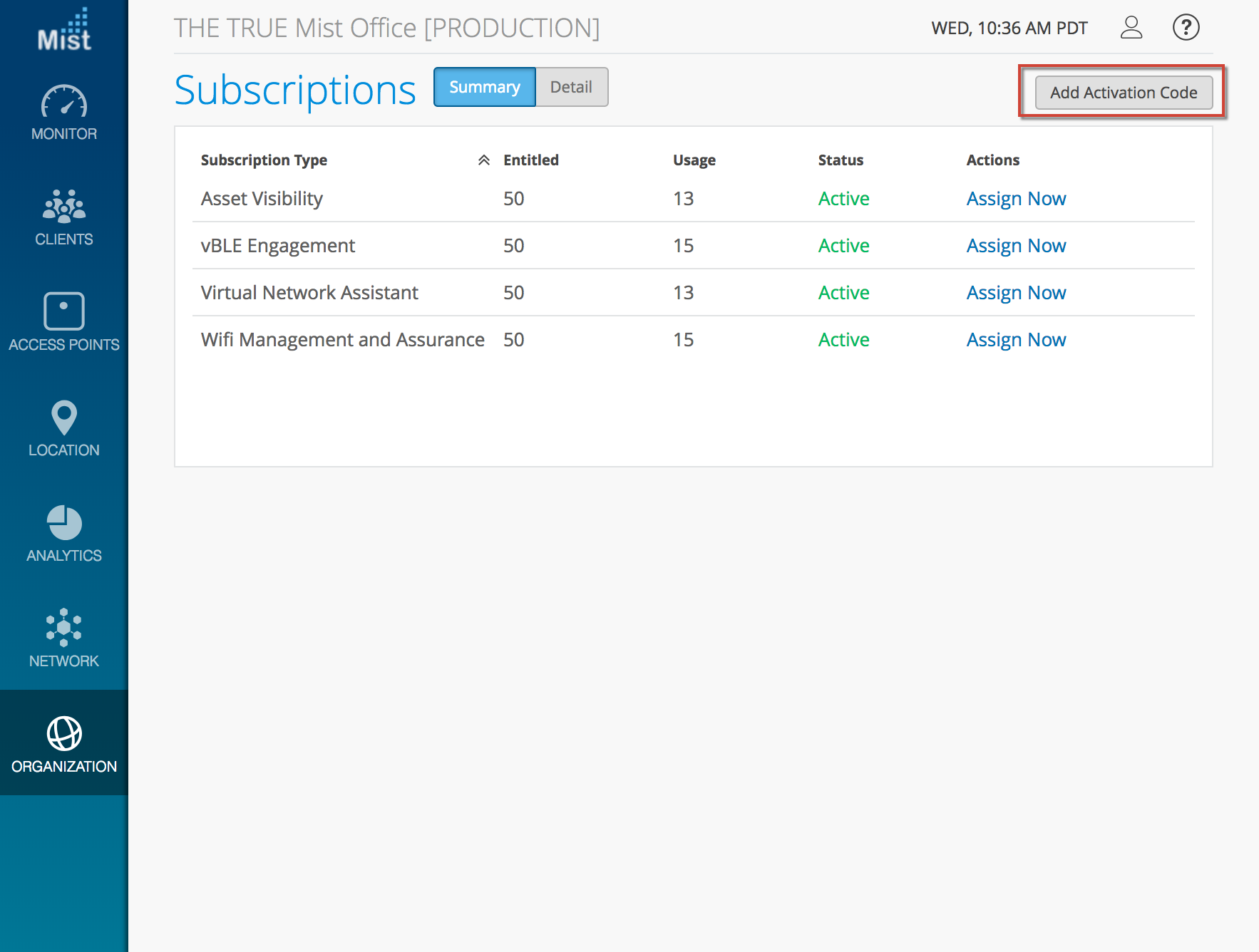Click the Actions column header

[993, 160]
